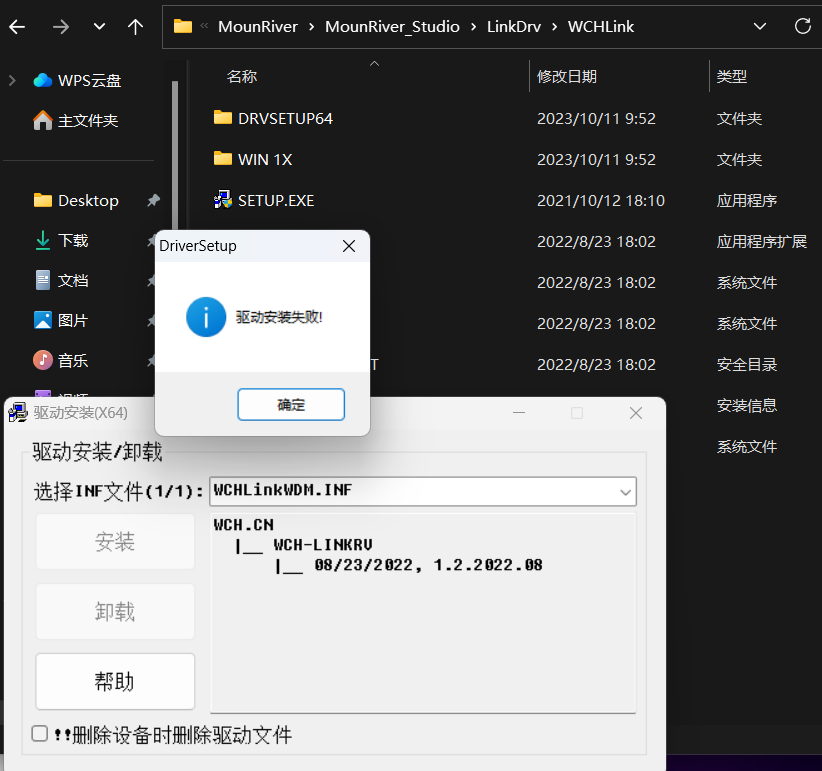Enable 删除设备时删除驱动文件 checkbox
This screenshot has width=822, height=771.
pyautogui.click(x=40, y=733)
